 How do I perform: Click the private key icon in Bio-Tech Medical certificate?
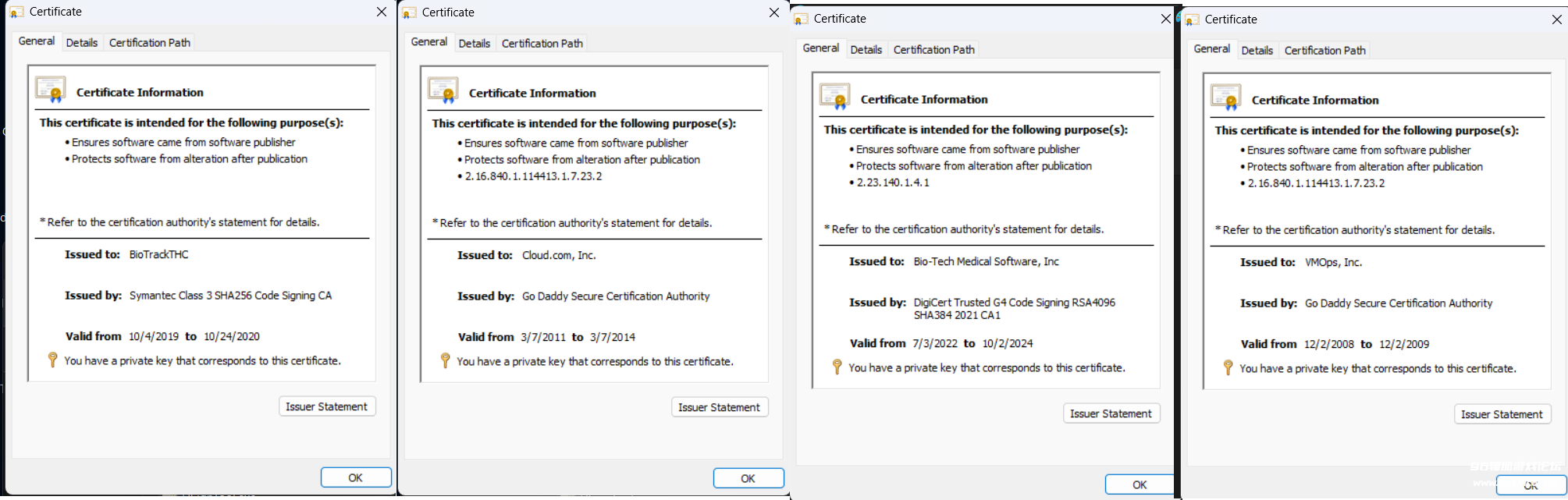pyautogui.click(x=837, y=367)
